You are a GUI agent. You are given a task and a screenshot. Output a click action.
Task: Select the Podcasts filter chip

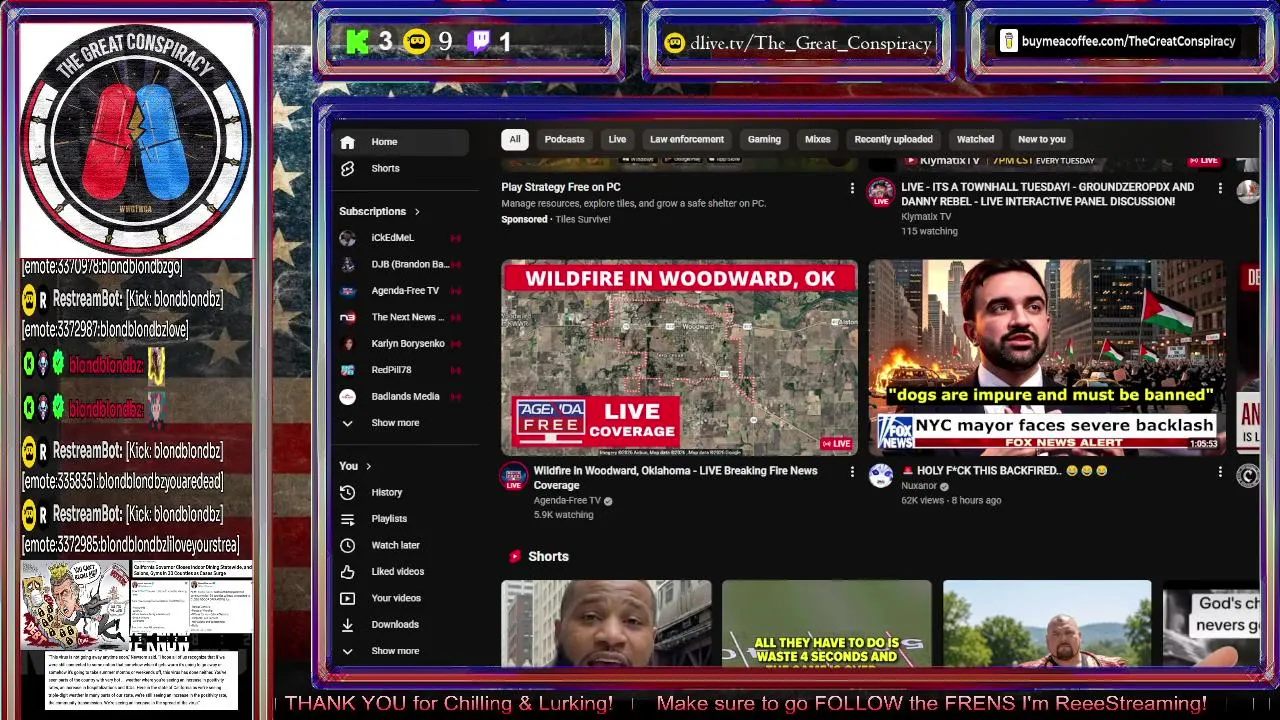564,140
